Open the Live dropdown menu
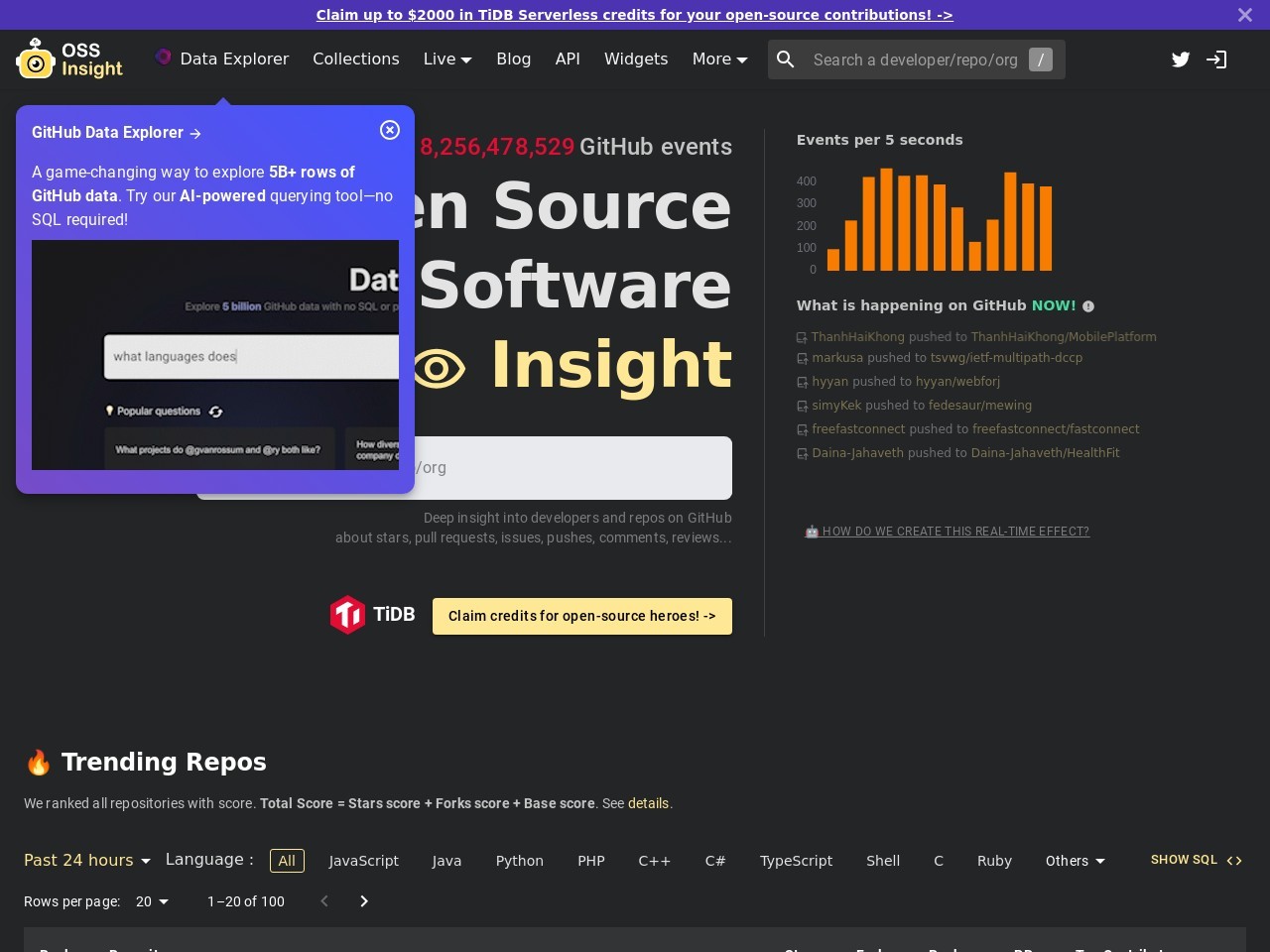 coord(447,59)
